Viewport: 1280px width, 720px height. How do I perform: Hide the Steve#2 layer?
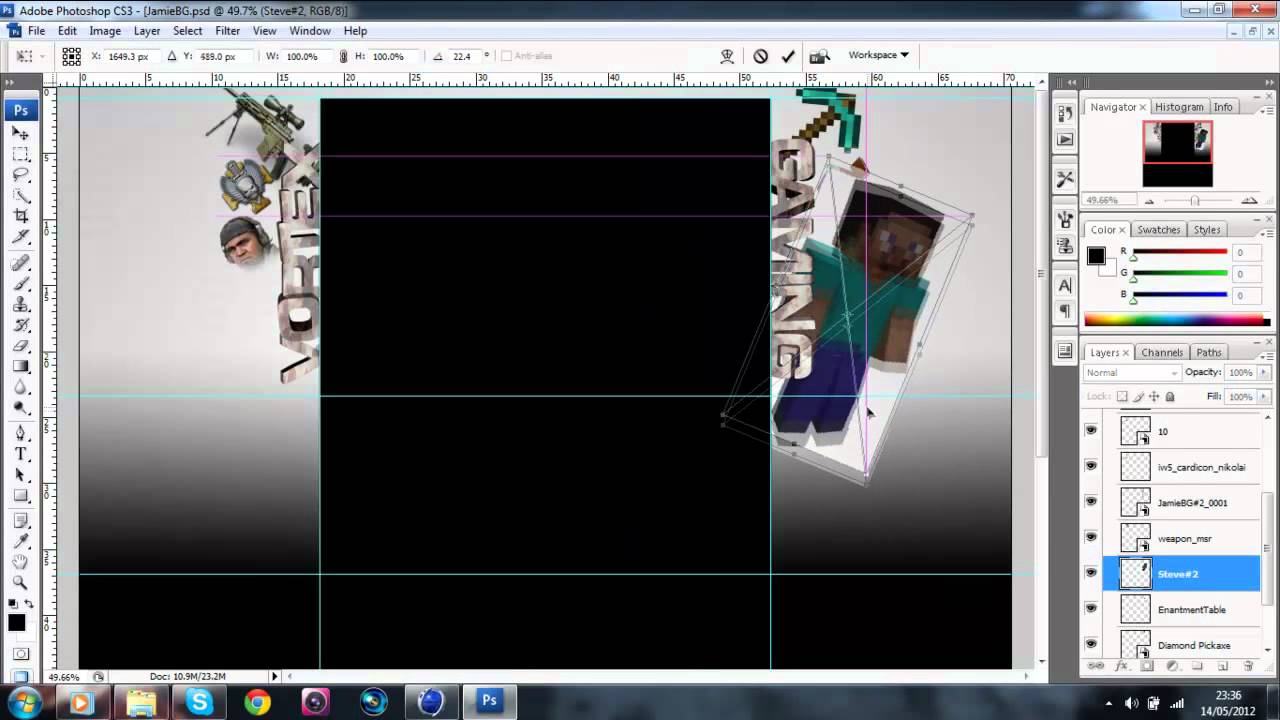point(1091,573)
